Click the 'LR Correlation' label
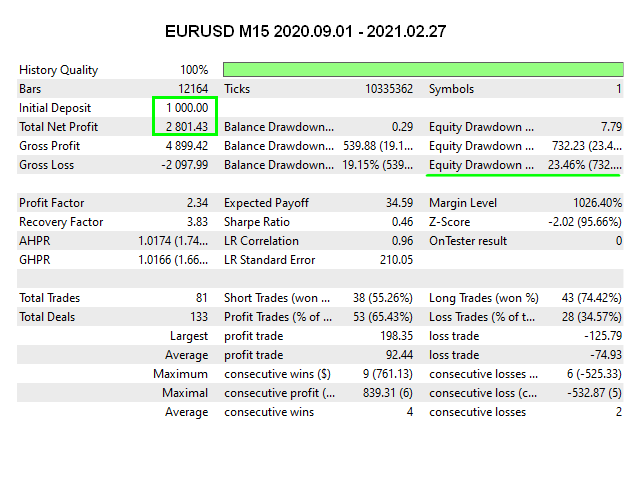 [261, 241]
